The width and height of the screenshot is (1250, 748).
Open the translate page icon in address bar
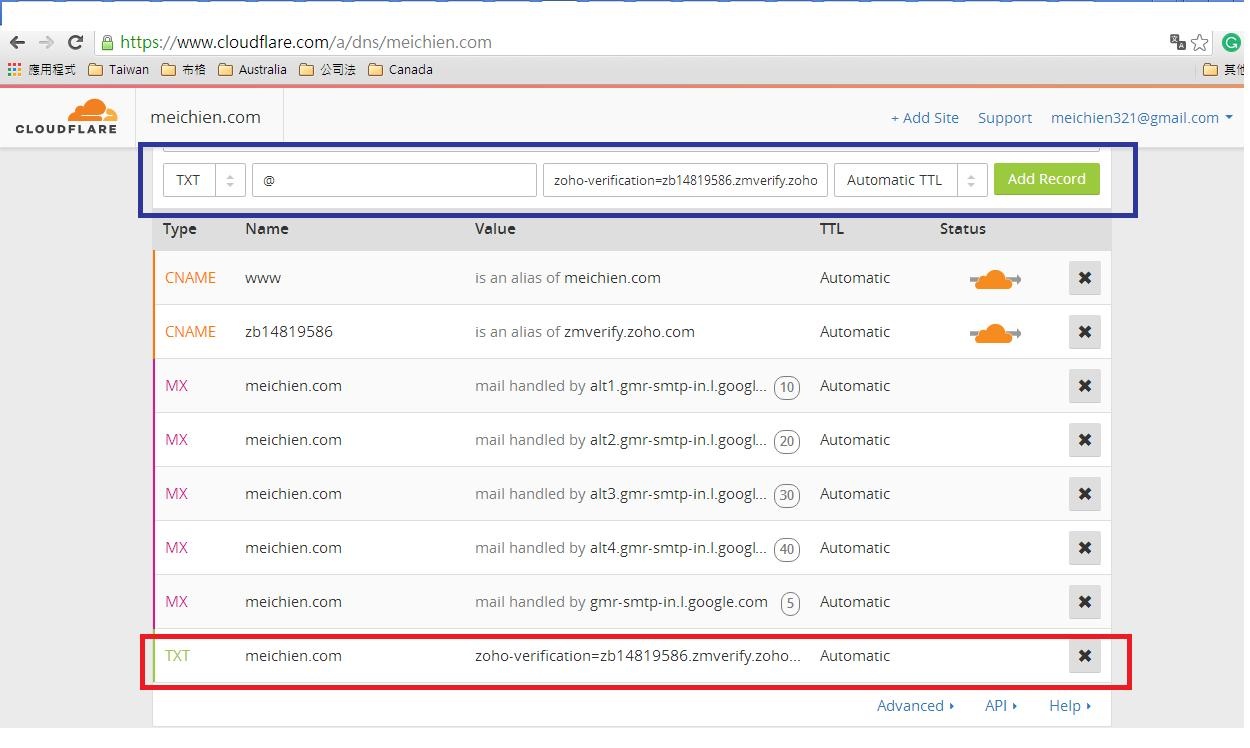1178,42
